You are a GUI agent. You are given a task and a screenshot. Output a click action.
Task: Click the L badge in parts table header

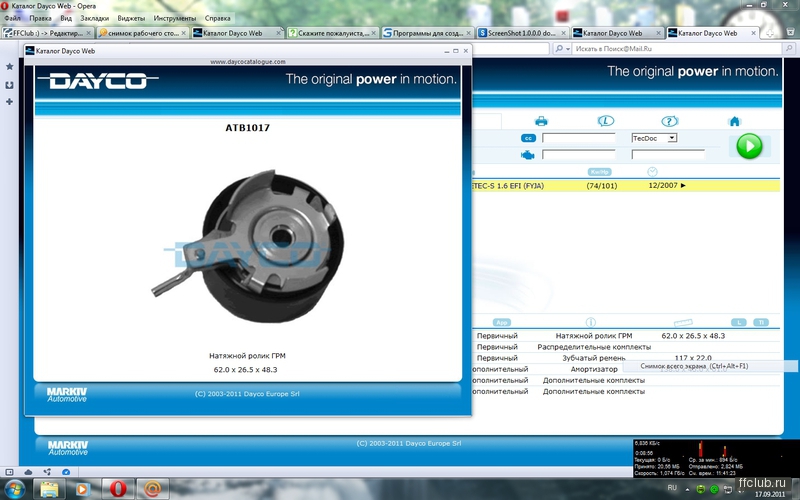738,322
